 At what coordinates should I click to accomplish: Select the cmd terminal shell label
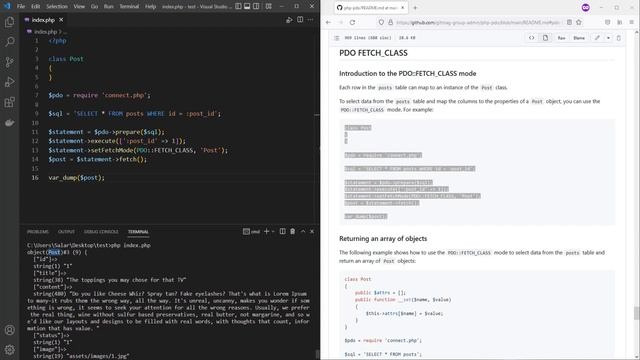click(251, 231)
